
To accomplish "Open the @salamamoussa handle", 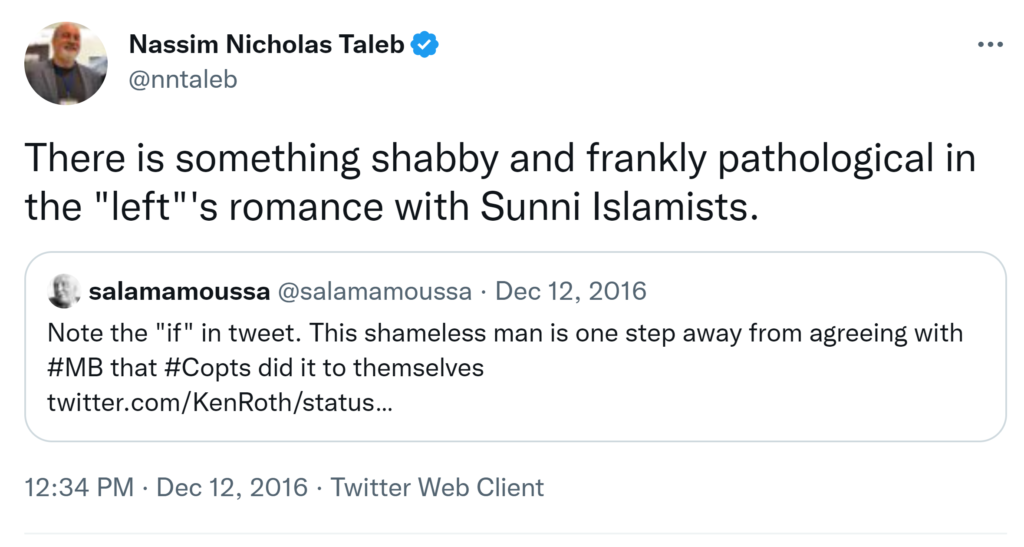I will [x=374, y=292].
